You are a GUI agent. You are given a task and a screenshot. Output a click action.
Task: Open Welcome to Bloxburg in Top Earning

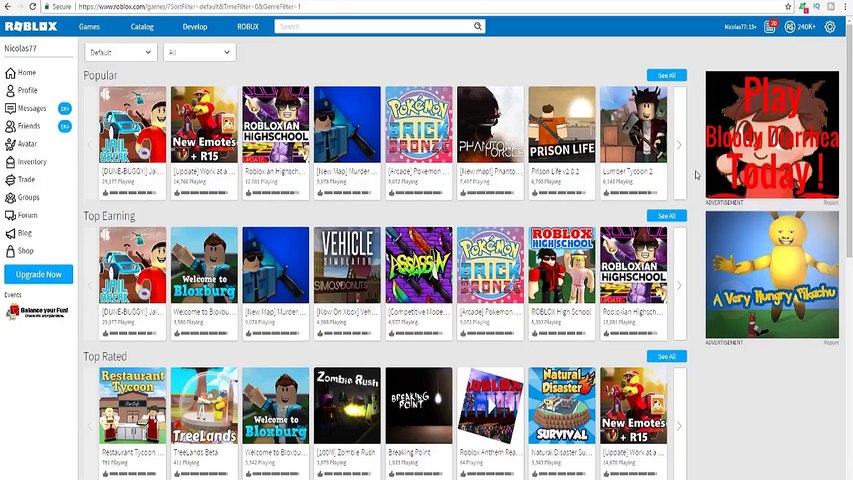coord(204,265)
